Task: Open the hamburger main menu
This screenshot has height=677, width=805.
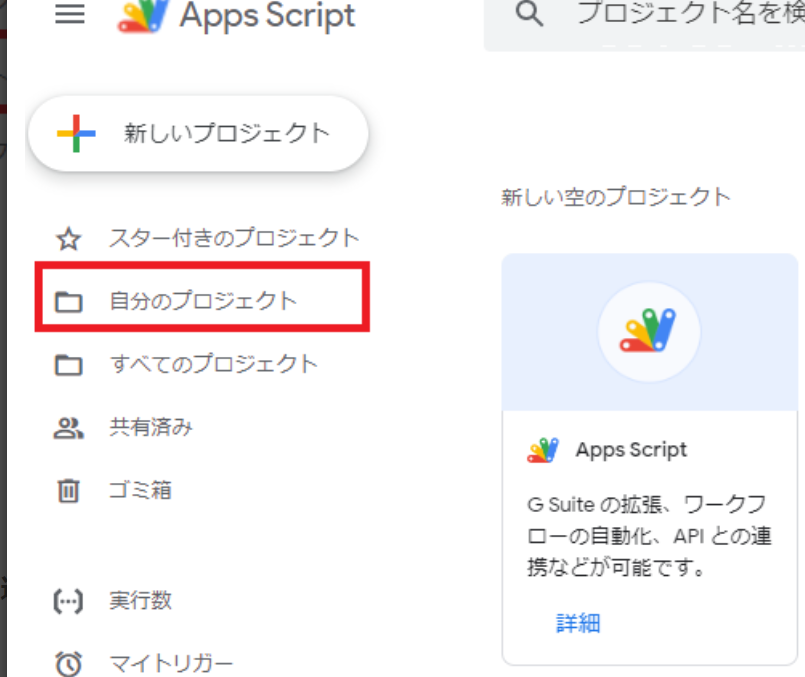Action: pos(70,14)
